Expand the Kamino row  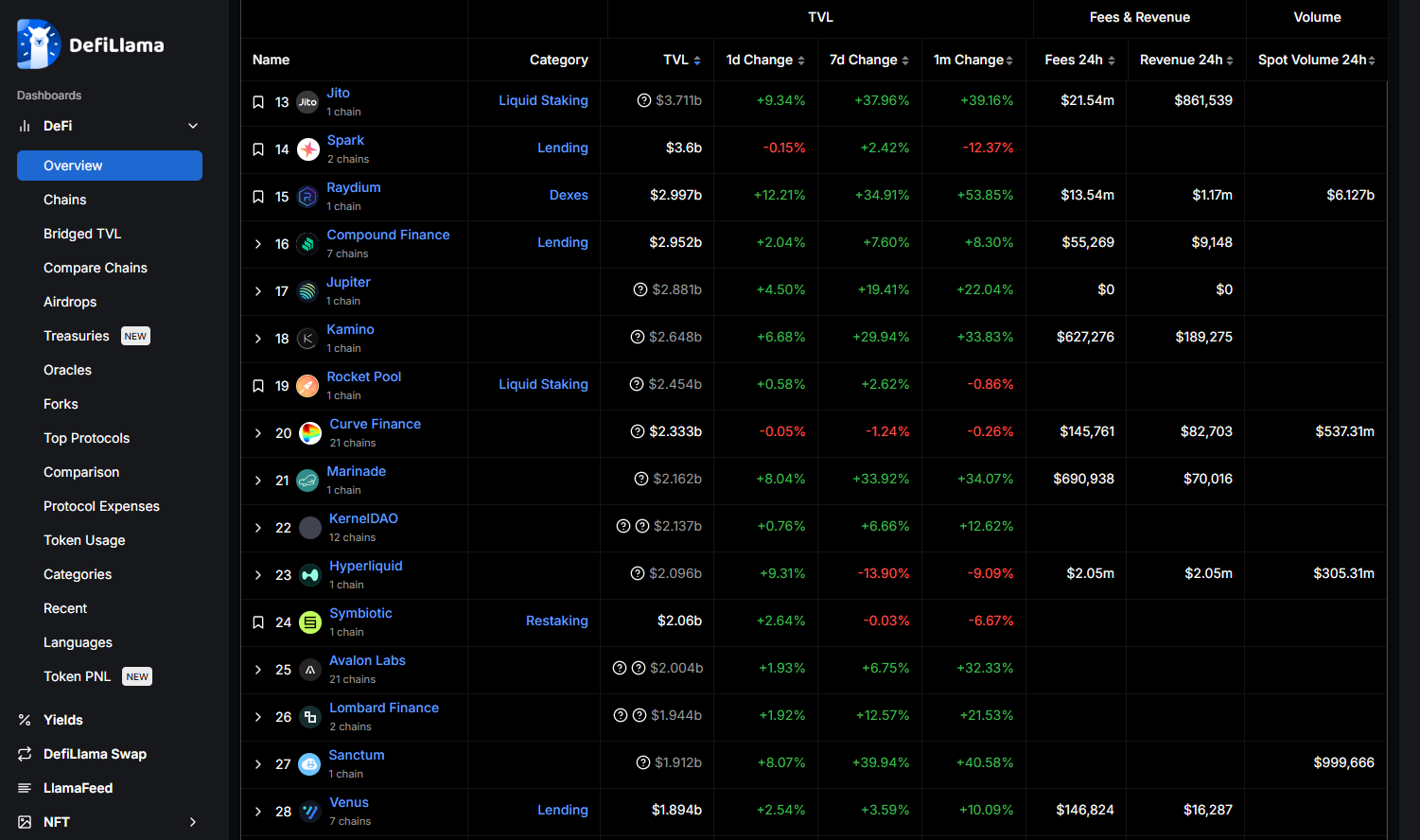point(258,339)
